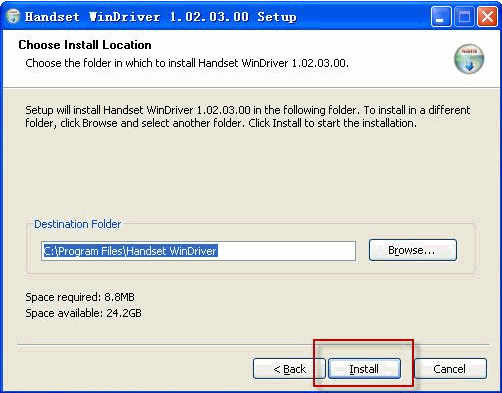
Task: Click the Install button
Action: (364, 369)
